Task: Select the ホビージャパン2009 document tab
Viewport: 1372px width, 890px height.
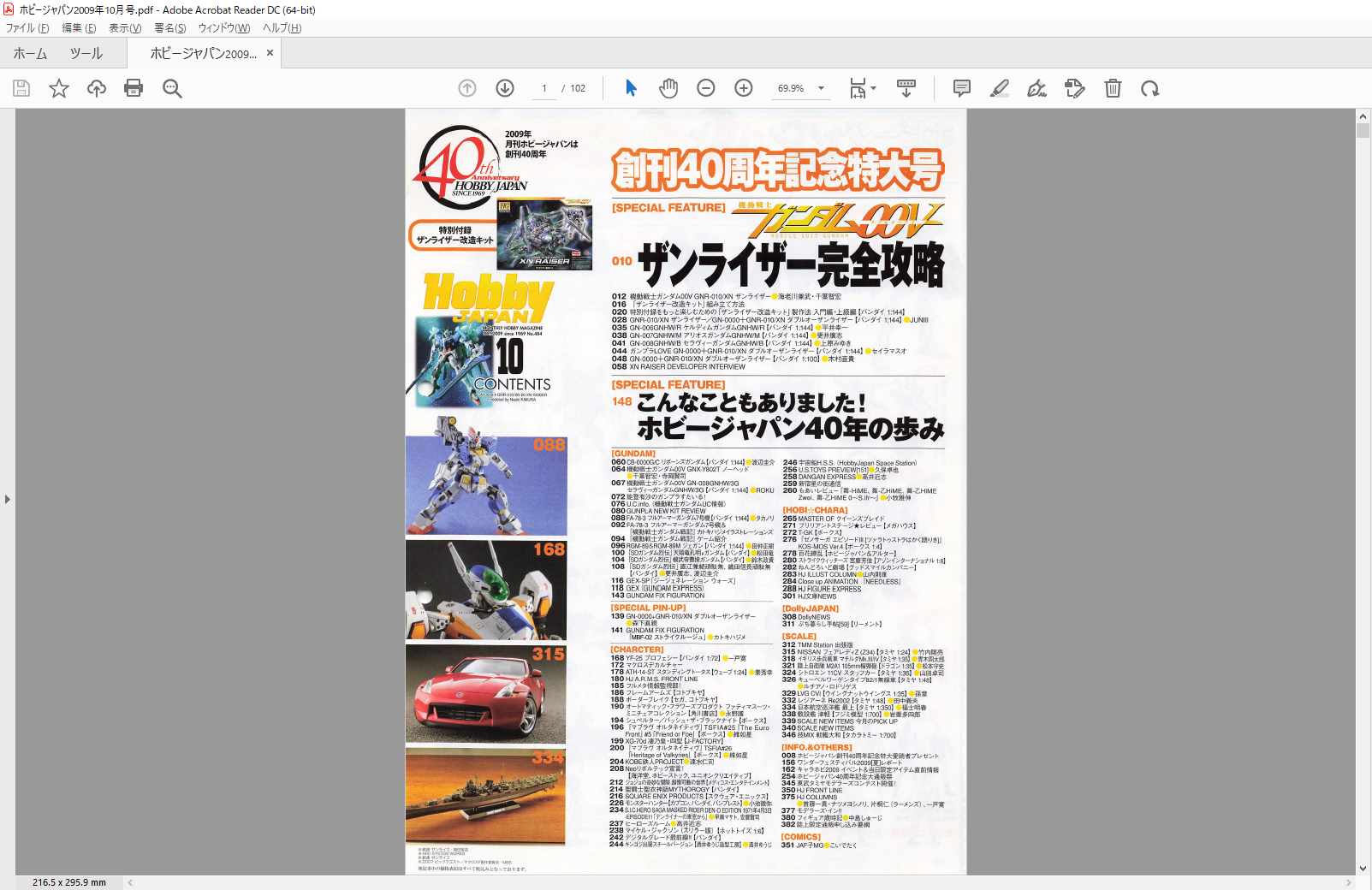Action: [x=204, y=53]
